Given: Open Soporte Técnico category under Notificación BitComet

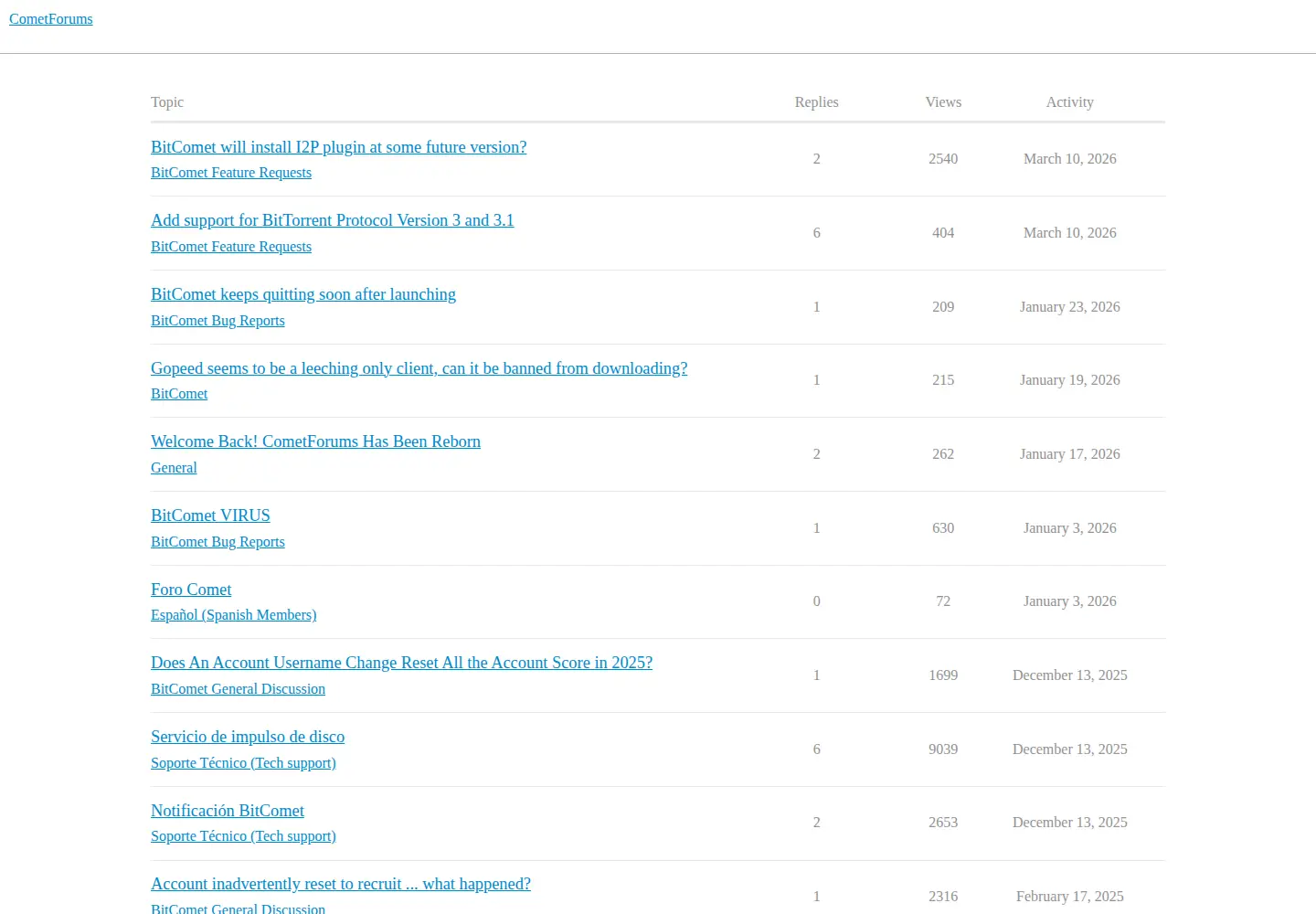Looking at the screenshot, I should 243,836.
